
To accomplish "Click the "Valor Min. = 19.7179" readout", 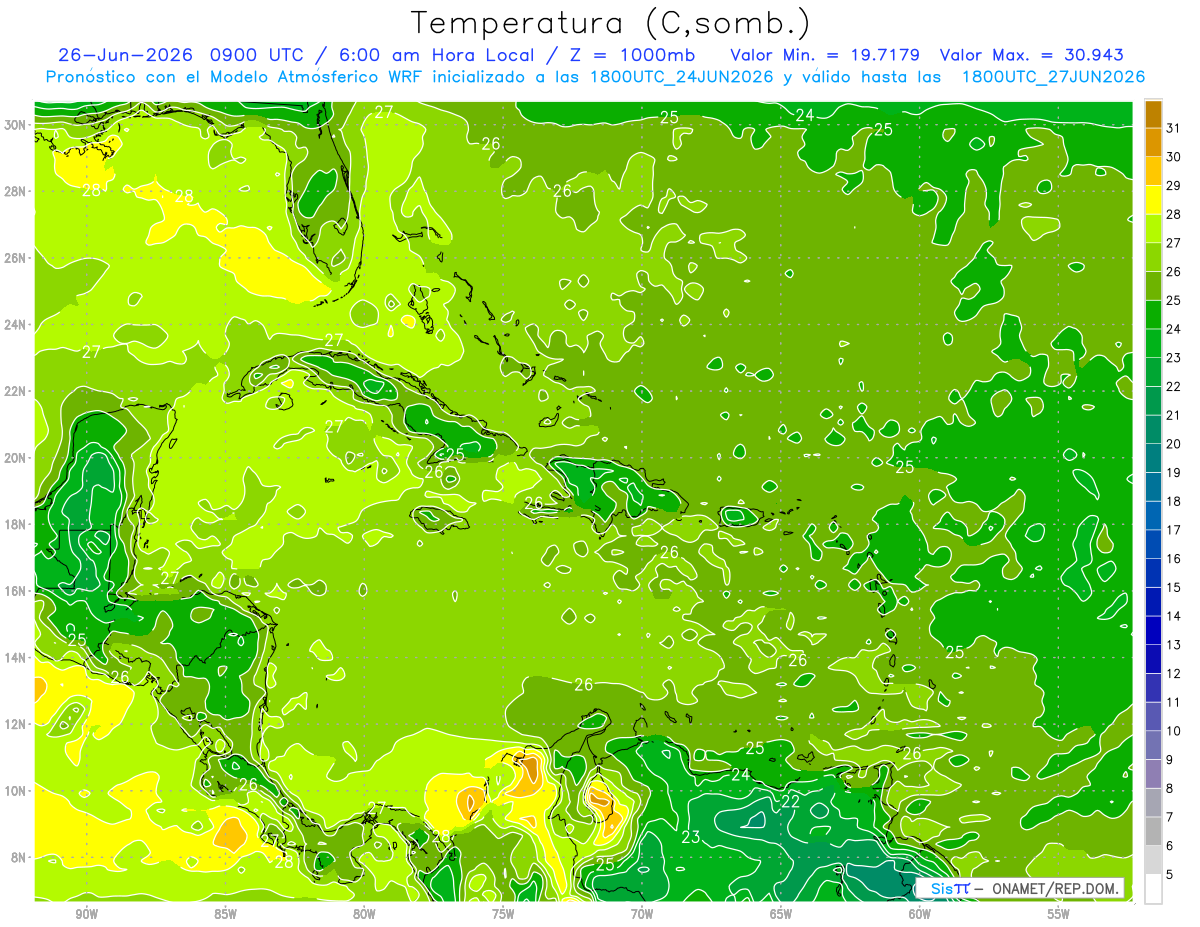I will (825, 55).
